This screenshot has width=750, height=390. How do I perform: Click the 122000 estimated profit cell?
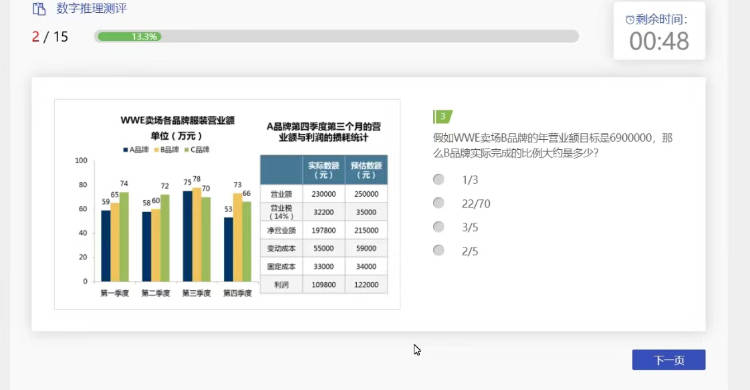(366, 285)
